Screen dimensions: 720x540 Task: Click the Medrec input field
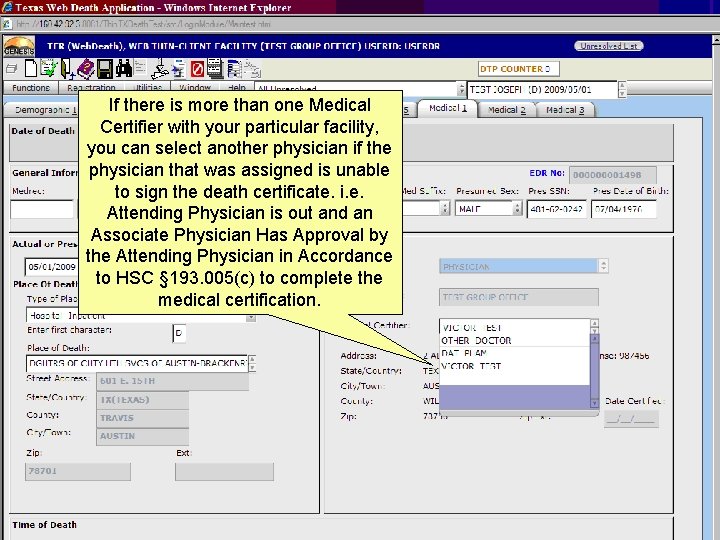pyautogui.click(x=42, y=209)
